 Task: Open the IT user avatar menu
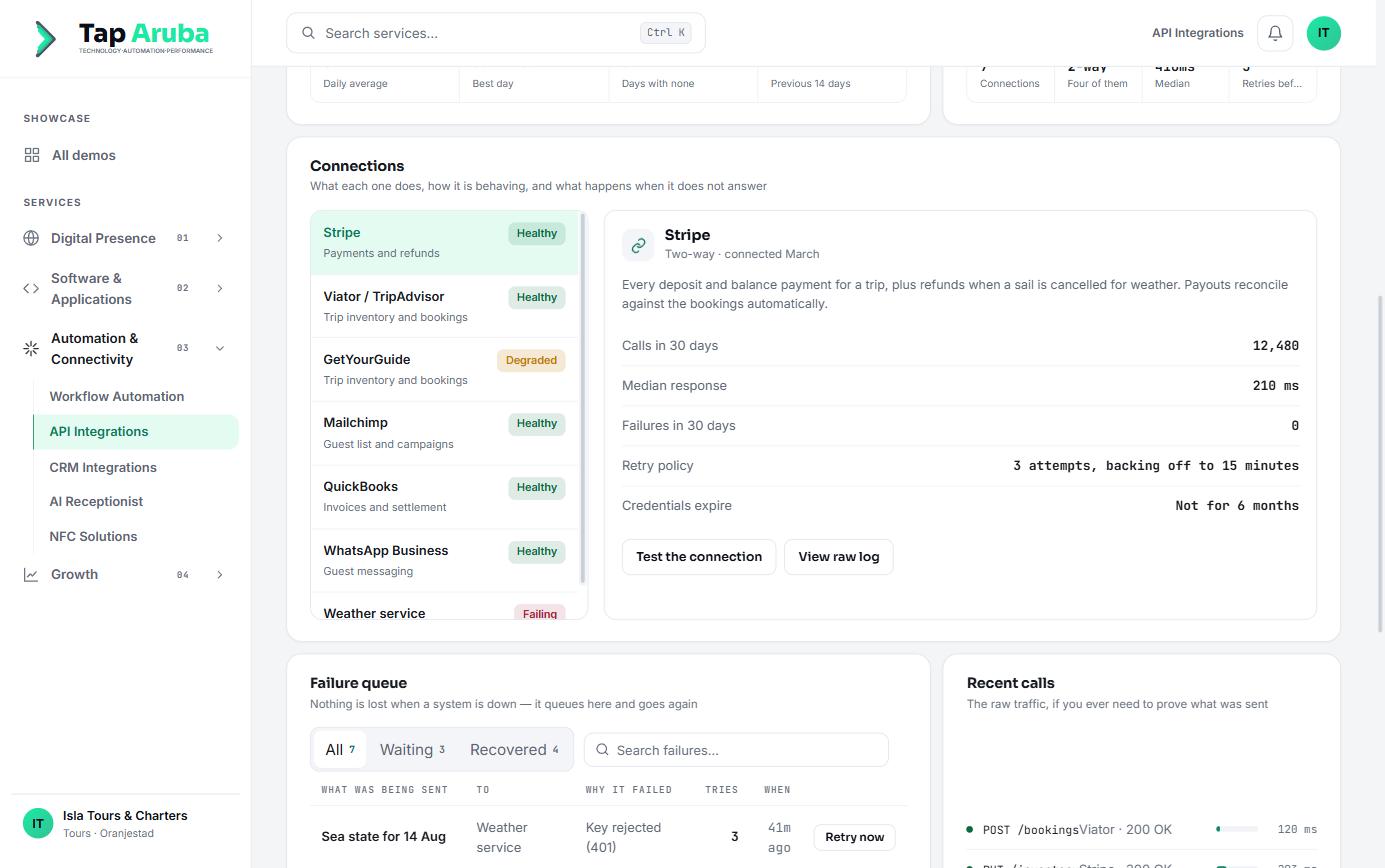[1324, 33]
